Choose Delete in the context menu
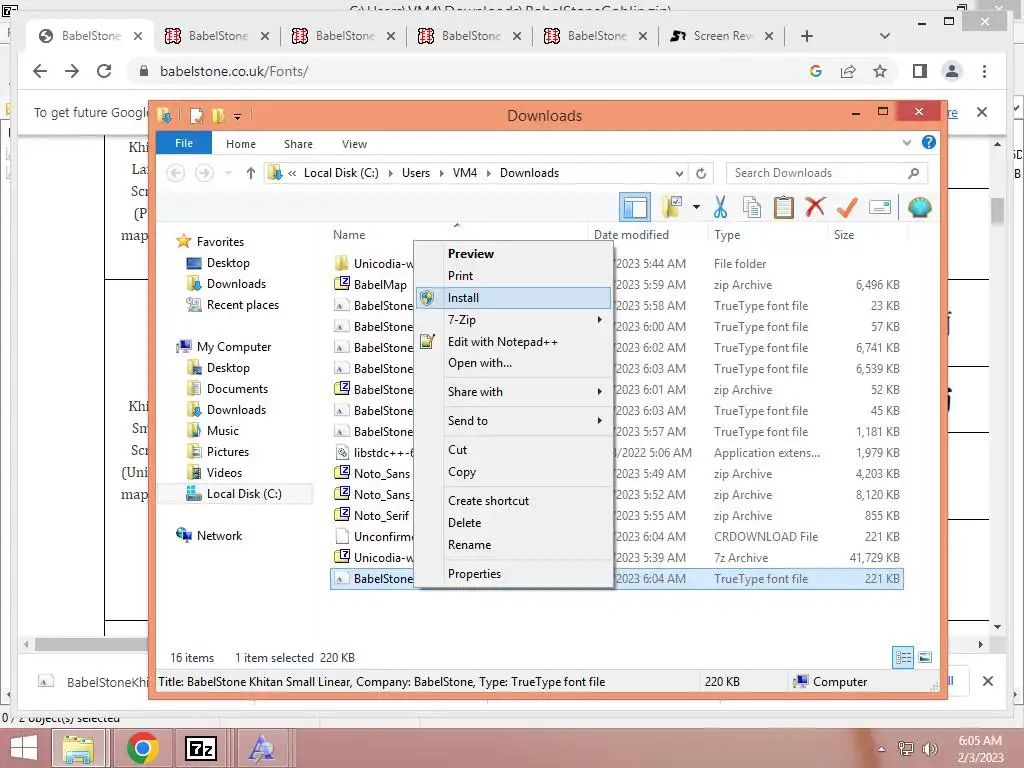Image resolution: width=1024 pixels, height=768 pixels. click(514, 523)
